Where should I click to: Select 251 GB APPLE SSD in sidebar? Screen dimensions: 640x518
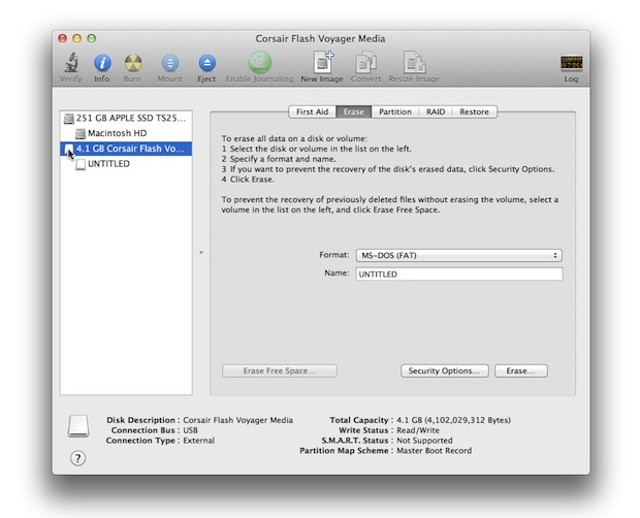pos(126,118)
